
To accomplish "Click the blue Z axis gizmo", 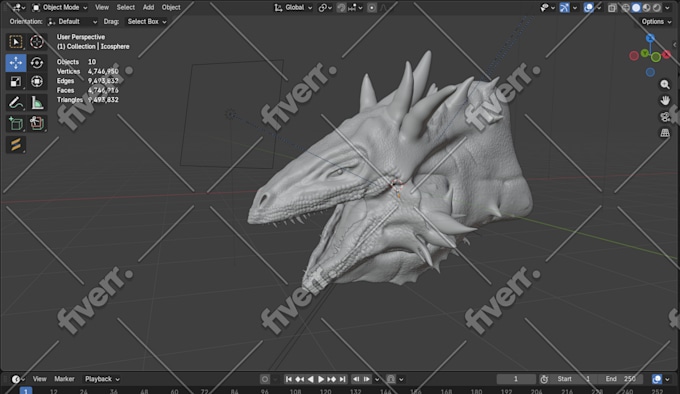I will click(x=650, y=39).
